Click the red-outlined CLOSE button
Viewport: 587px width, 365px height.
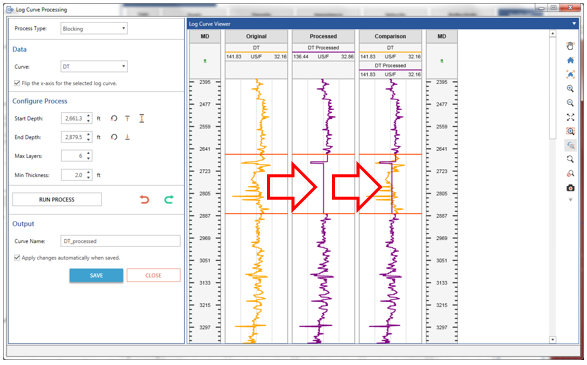click(x=153, y=275)
